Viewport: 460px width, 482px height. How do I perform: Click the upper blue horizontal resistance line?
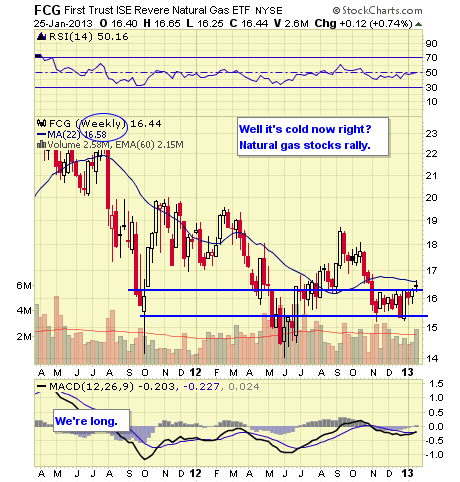click(x=275, y=290)
